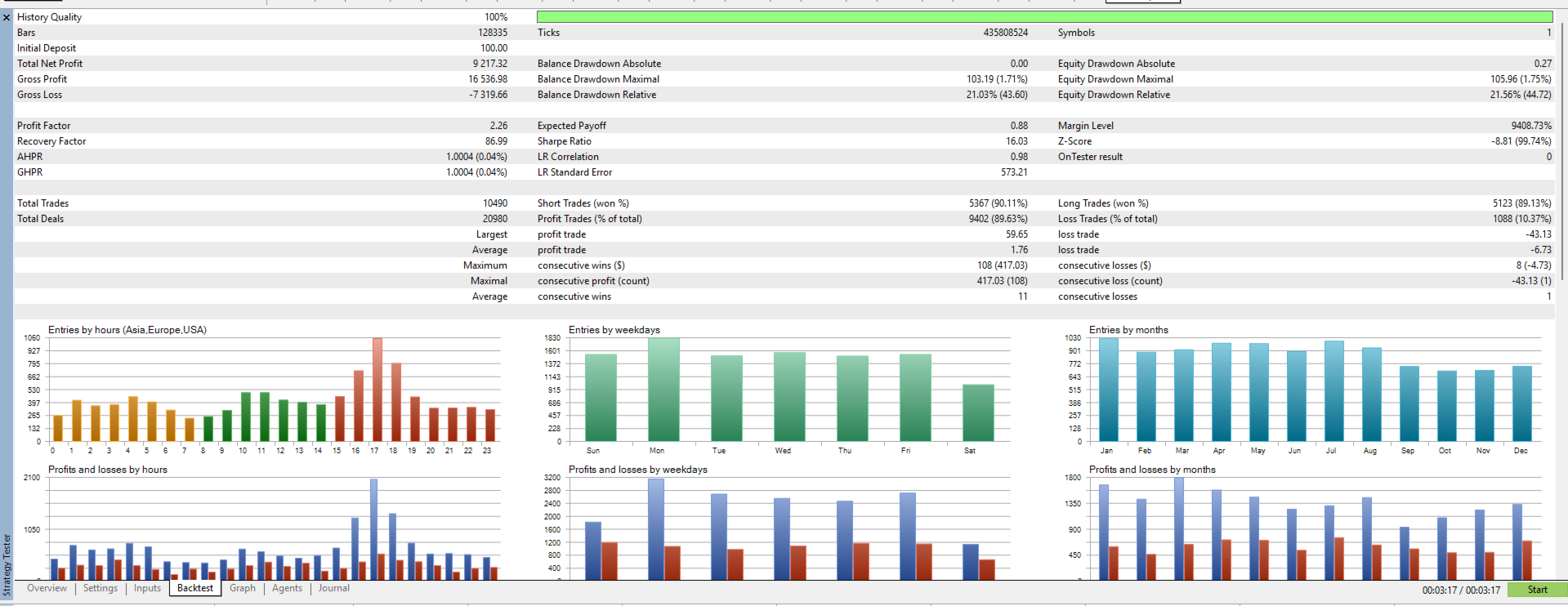
Task: Show the Graph tab
Action: coord(243,588)
